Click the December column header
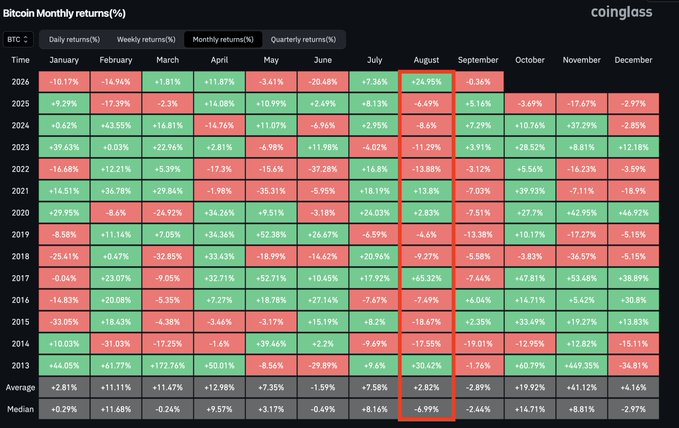The width and height of the screenshot is (679, 428). point(633,60)
